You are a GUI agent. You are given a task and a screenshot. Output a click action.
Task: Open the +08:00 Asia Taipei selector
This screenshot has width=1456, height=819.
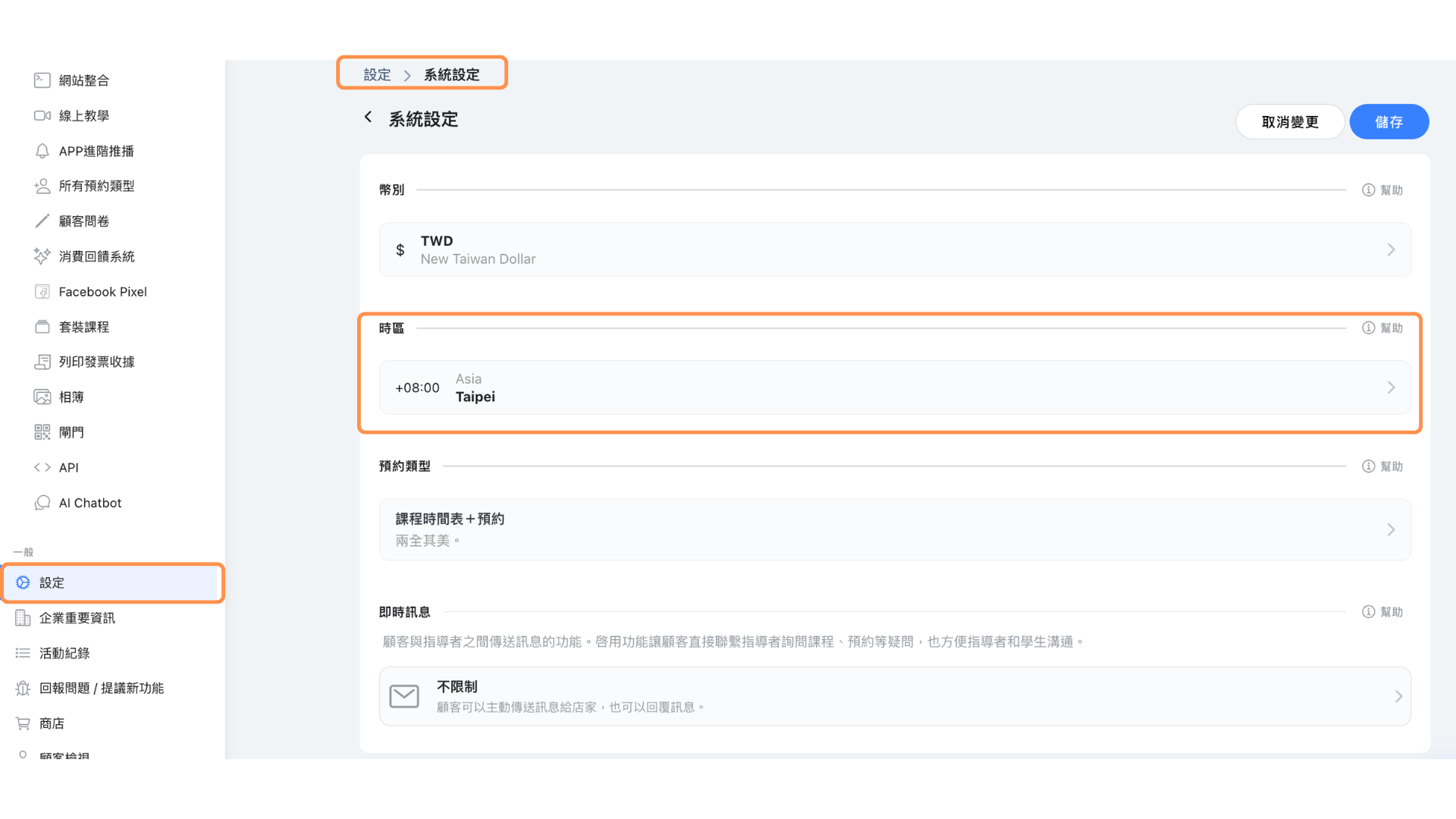[x=895, y=388]
